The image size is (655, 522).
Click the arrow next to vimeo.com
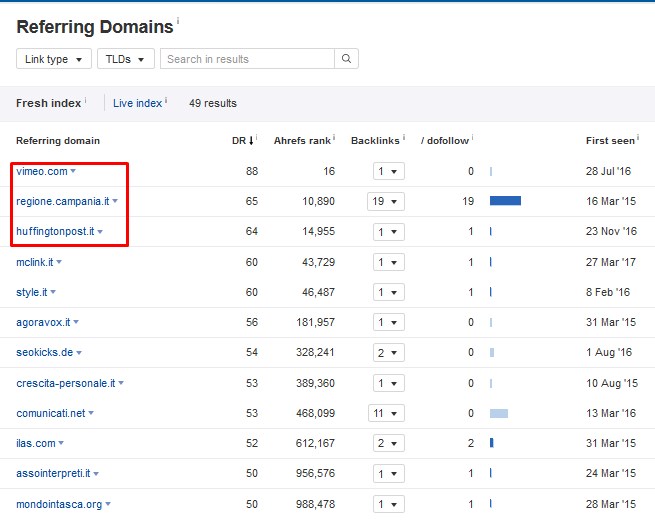tap(73, 172)
